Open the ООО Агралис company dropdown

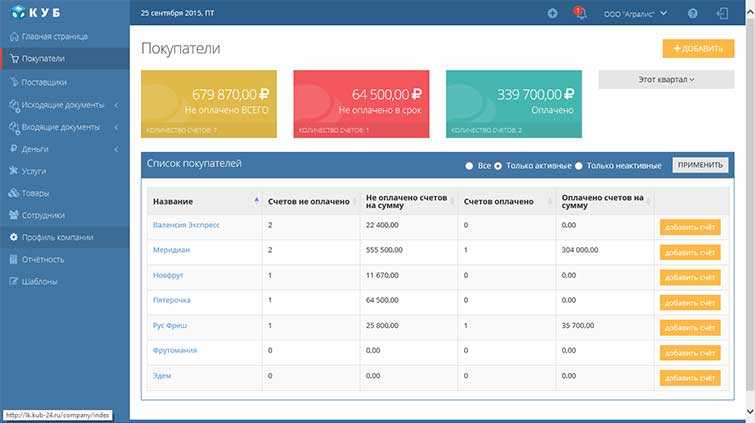tap(635, 13)
